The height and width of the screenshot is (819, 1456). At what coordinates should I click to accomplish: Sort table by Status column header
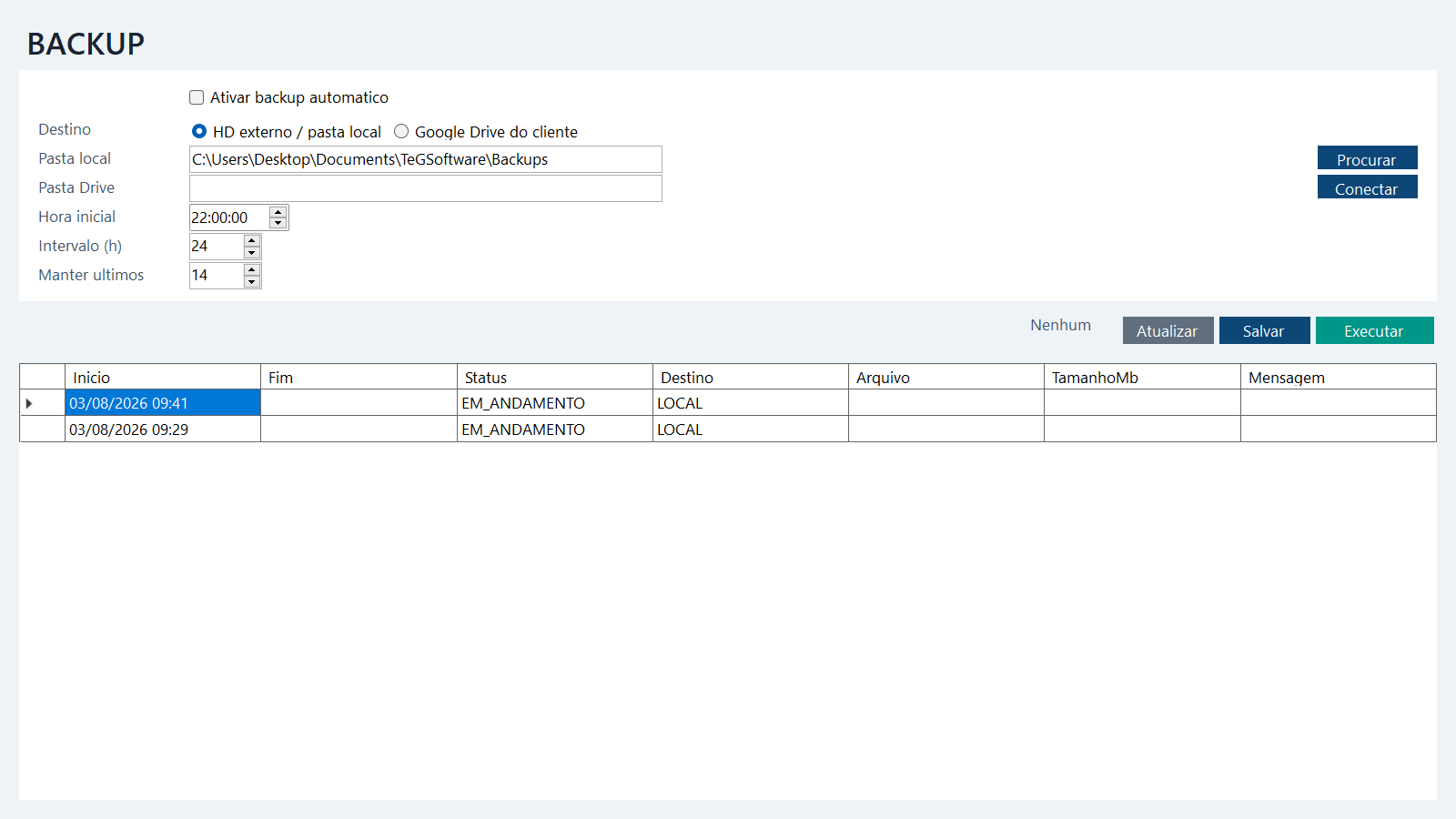click(x=555, y=377)
